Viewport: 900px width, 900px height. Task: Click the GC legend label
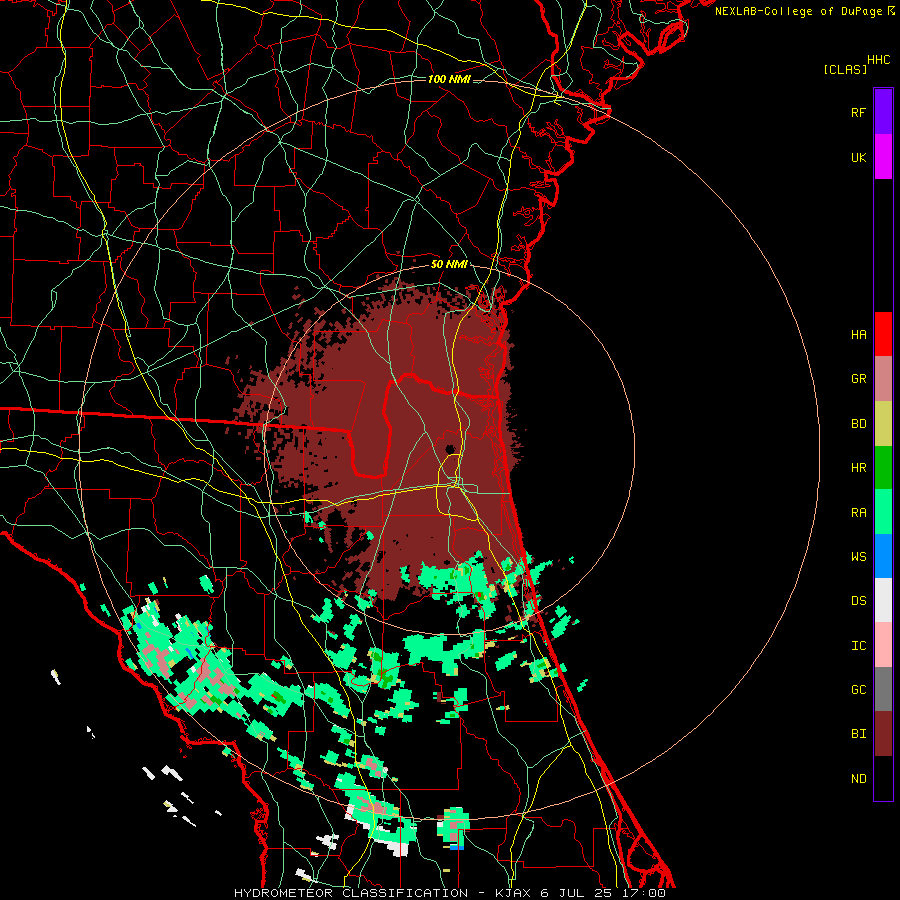858,690
